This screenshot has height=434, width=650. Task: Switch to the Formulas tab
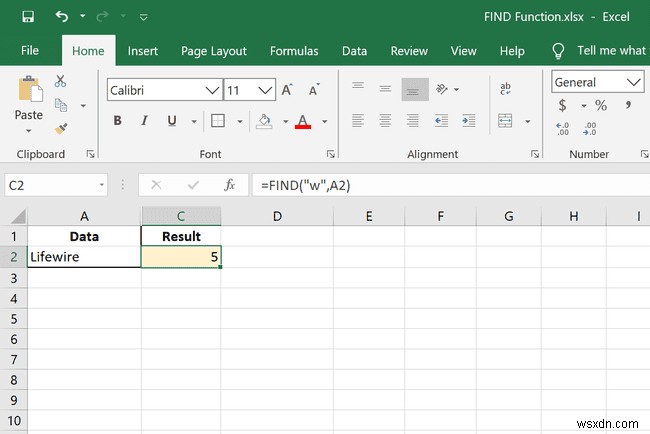pos(294,51)
